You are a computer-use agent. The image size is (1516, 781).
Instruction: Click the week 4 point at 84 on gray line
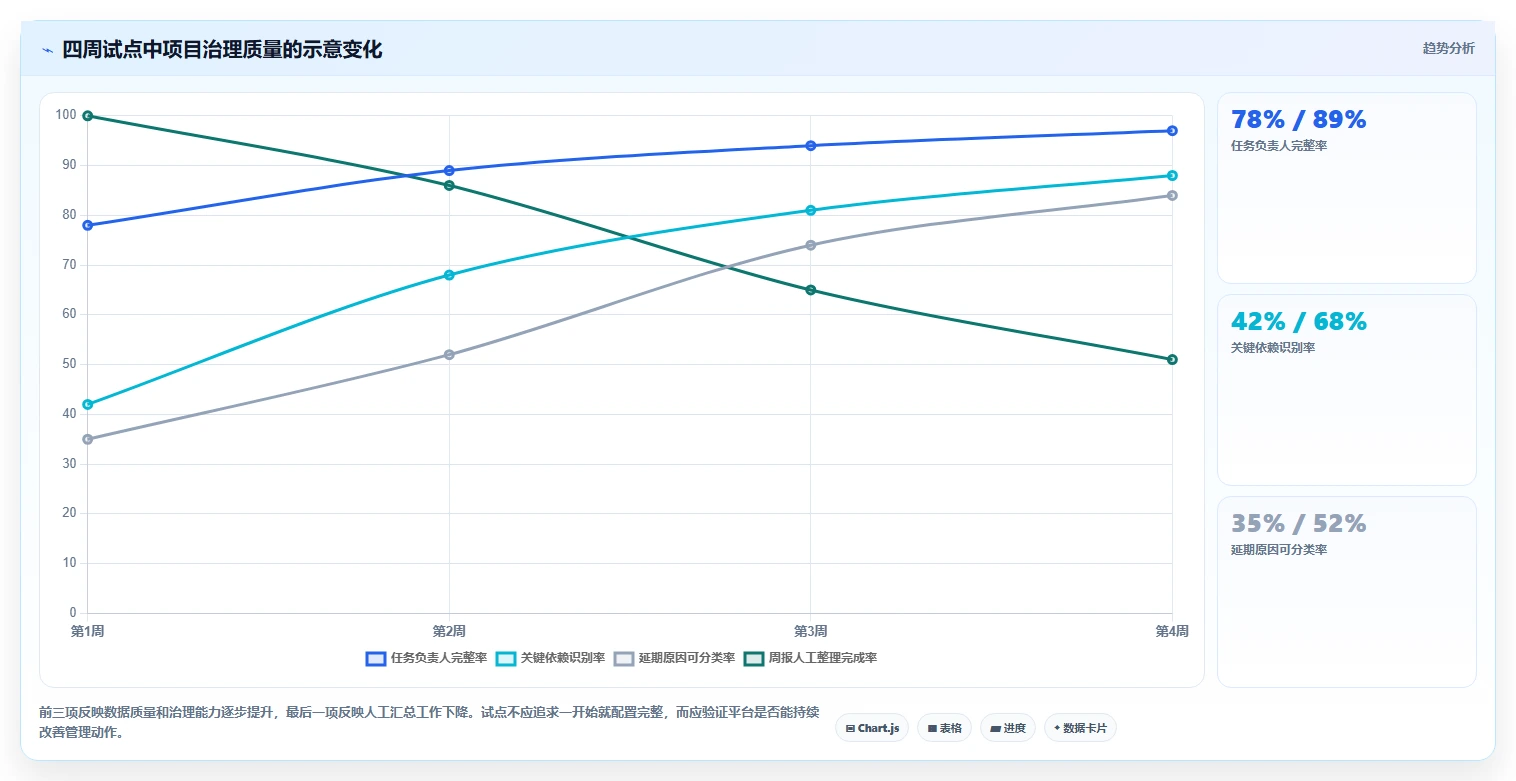coord(1172,195)
